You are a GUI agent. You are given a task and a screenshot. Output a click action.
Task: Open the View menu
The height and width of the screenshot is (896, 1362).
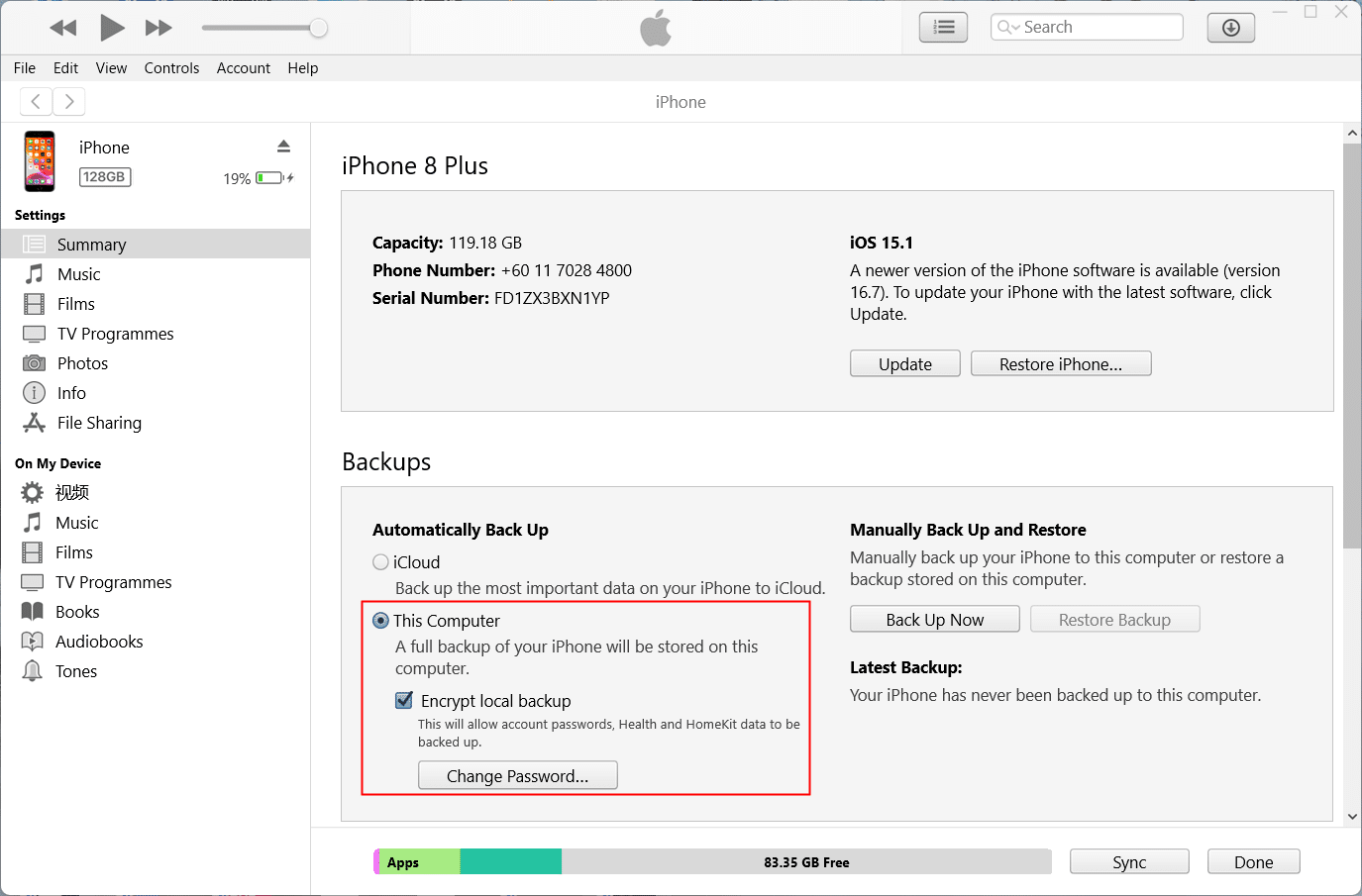tap(111, 68)
